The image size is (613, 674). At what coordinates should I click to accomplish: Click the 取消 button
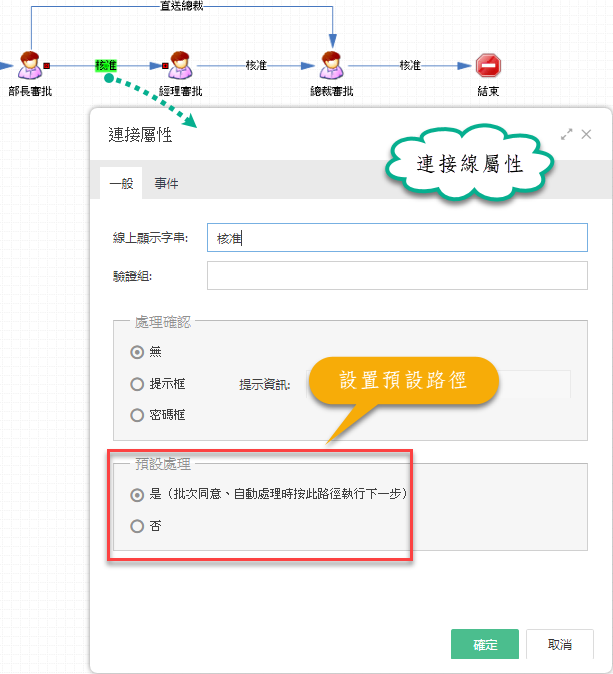point(560,644)
